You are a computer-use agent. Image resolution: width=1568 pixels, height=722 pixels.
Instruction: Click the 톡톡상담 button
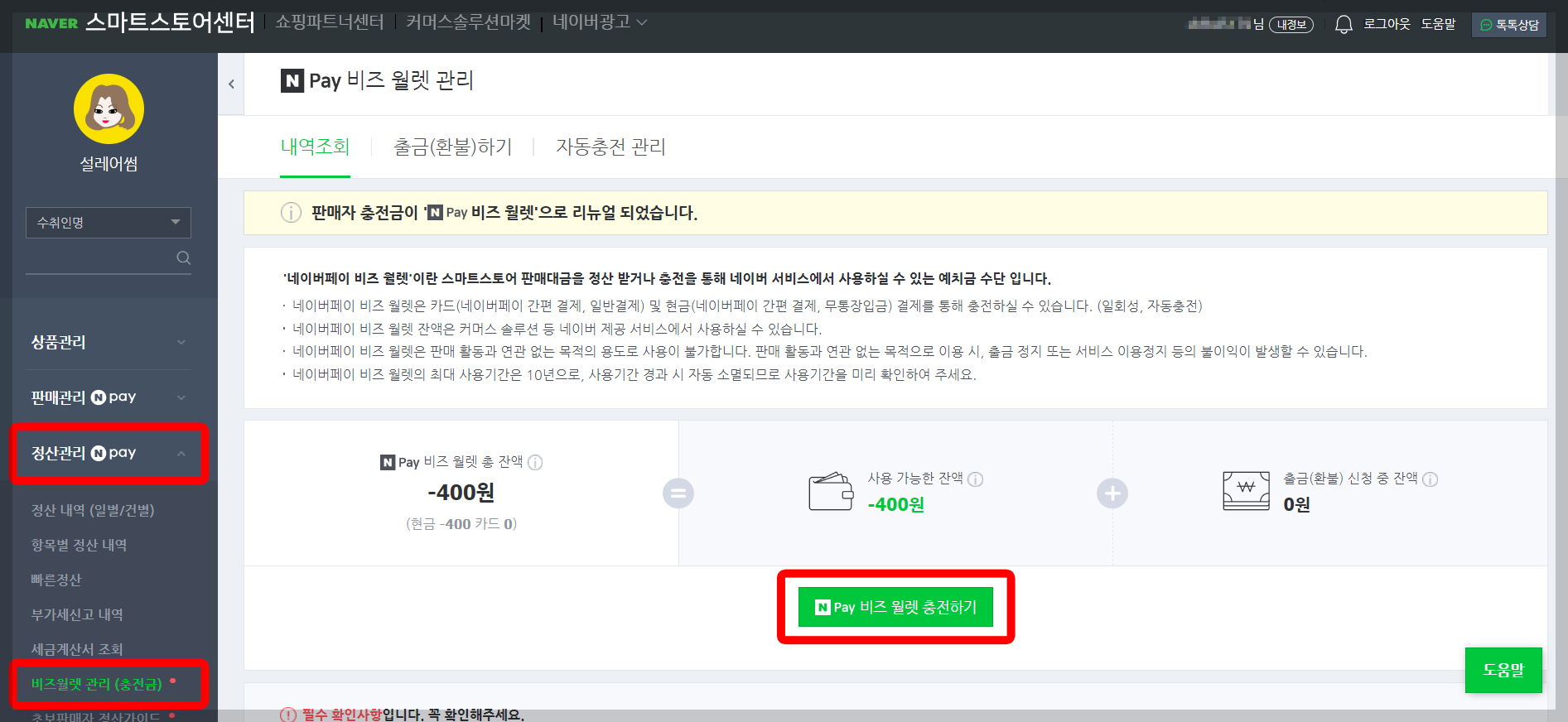point(1509,25)
